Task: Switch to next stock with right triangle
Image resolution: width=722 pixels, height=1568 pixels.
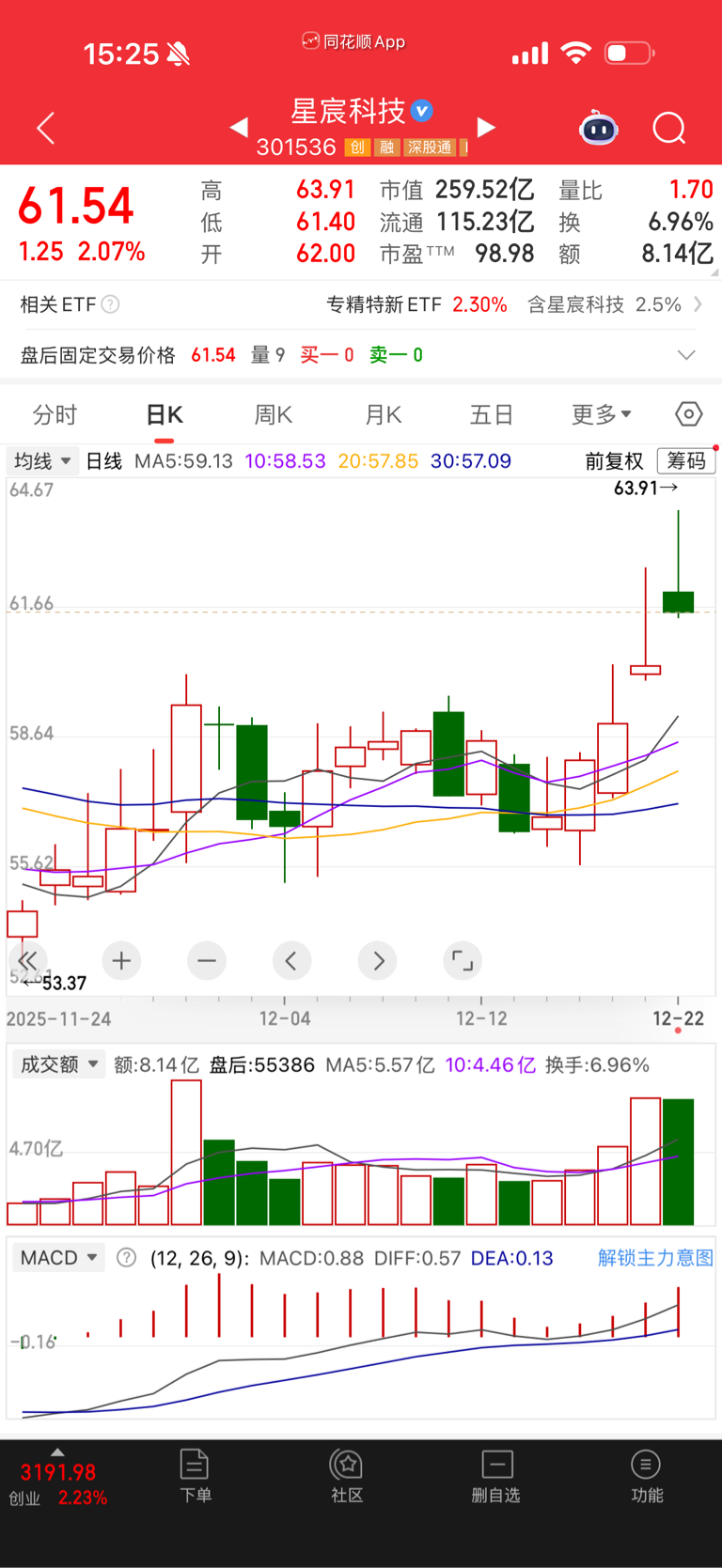Action: pos(486,127)
